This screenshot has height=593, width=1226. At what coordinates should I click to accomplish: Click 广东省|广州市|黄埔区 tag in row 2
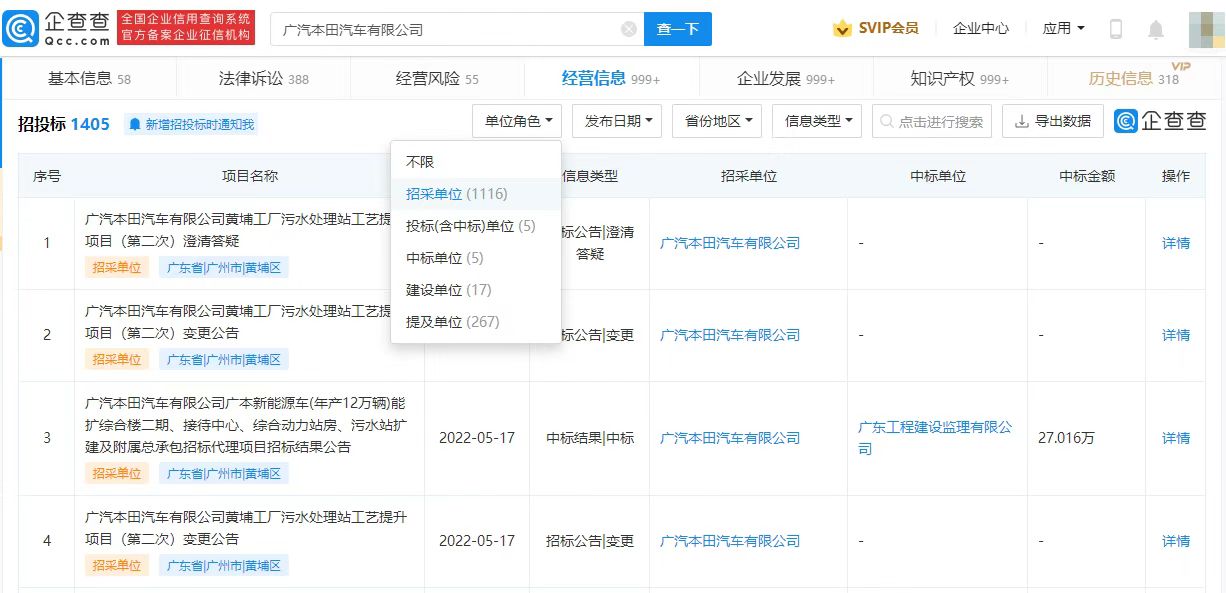coord(224,360)
